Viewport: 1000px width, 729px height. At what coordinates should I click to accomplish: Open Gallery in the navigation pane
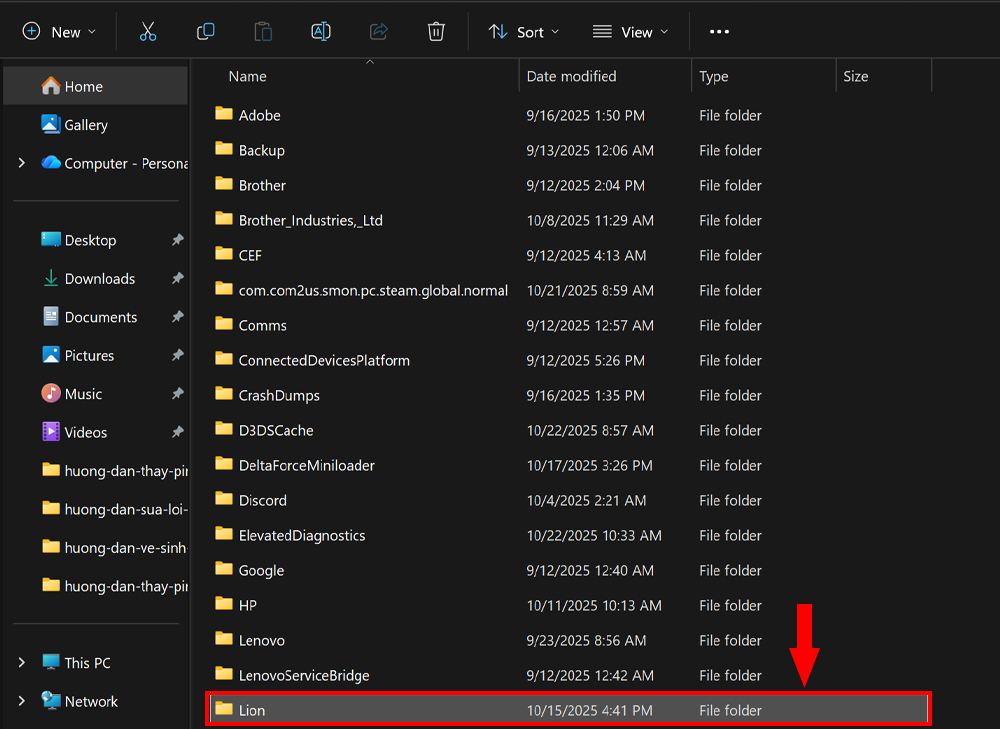click(85, 125)
